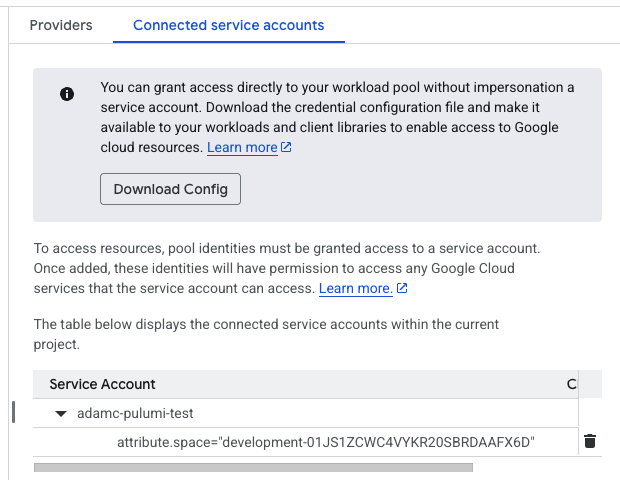620x480 pixels.
Task: Click the Service Account column header
Action: coord(103,384)
